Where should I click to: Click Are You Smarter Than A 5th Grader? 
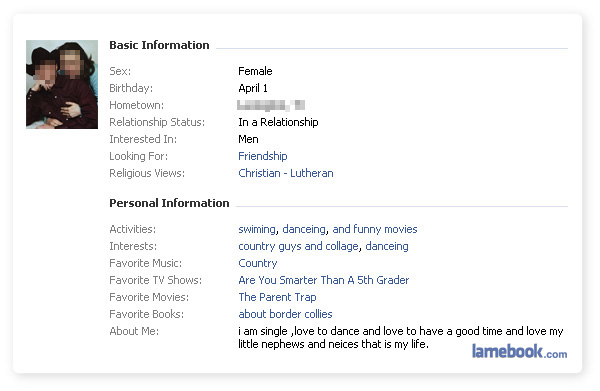pos(324,280)
